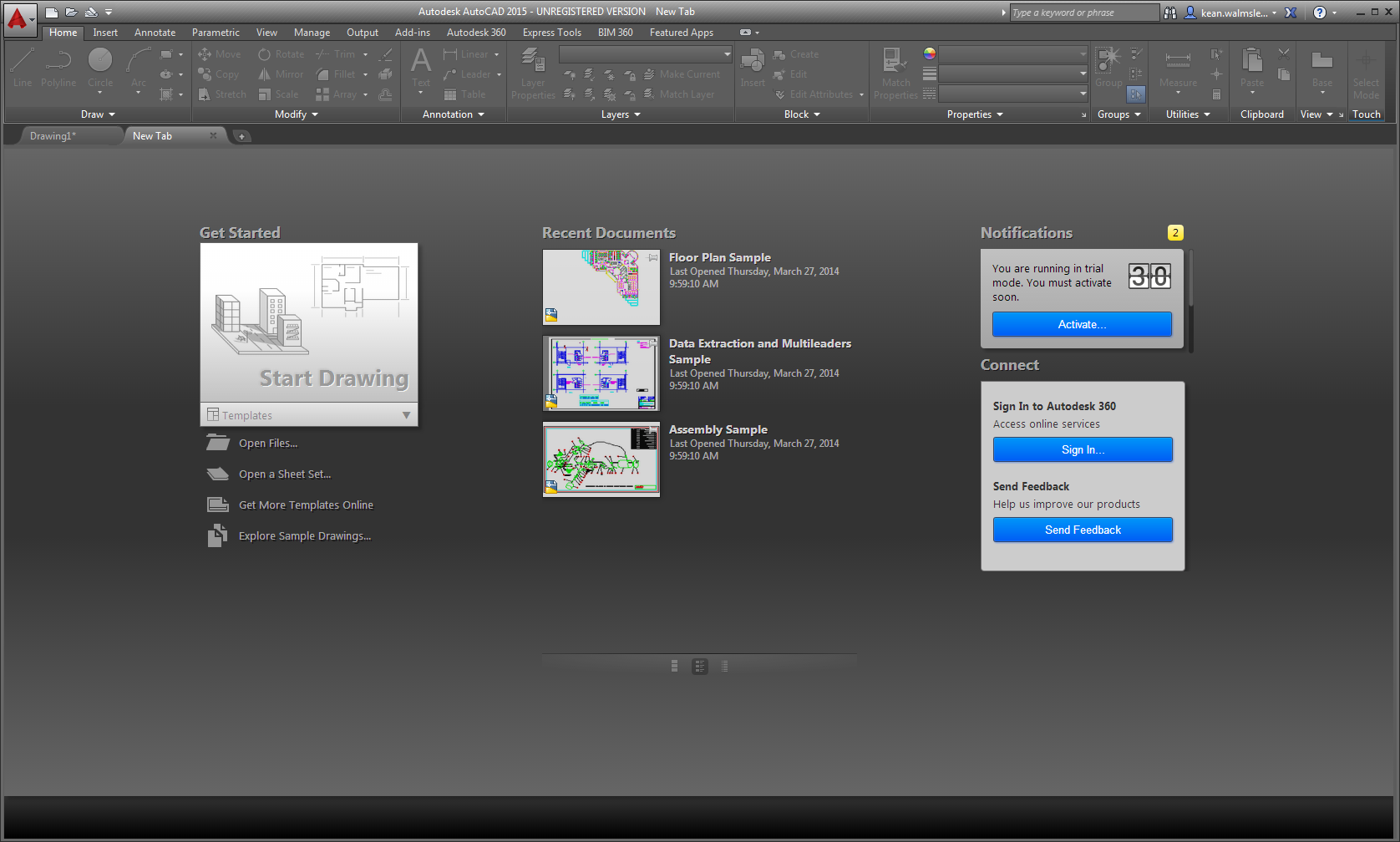
Task: Click the New file icon in quick access toolbar
Action: (52, 13)
